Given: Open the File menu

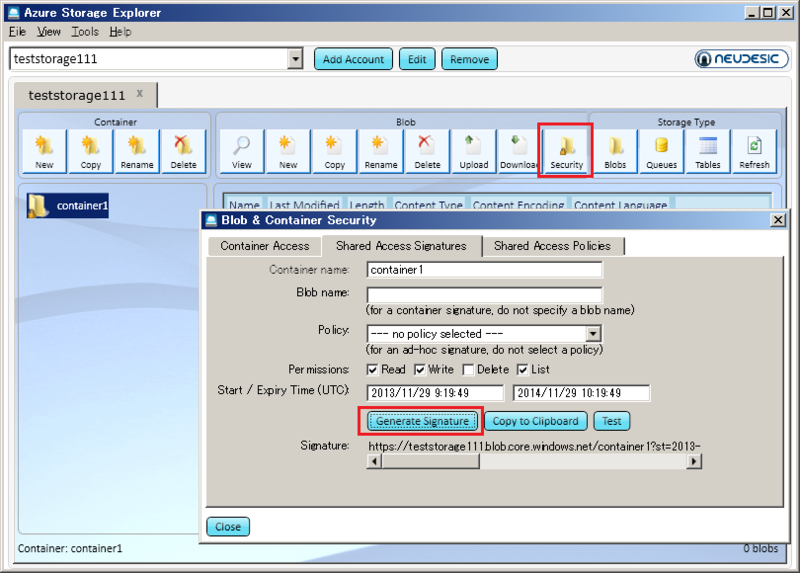Looking at the screenshot, I should click(x=17, y=32).
